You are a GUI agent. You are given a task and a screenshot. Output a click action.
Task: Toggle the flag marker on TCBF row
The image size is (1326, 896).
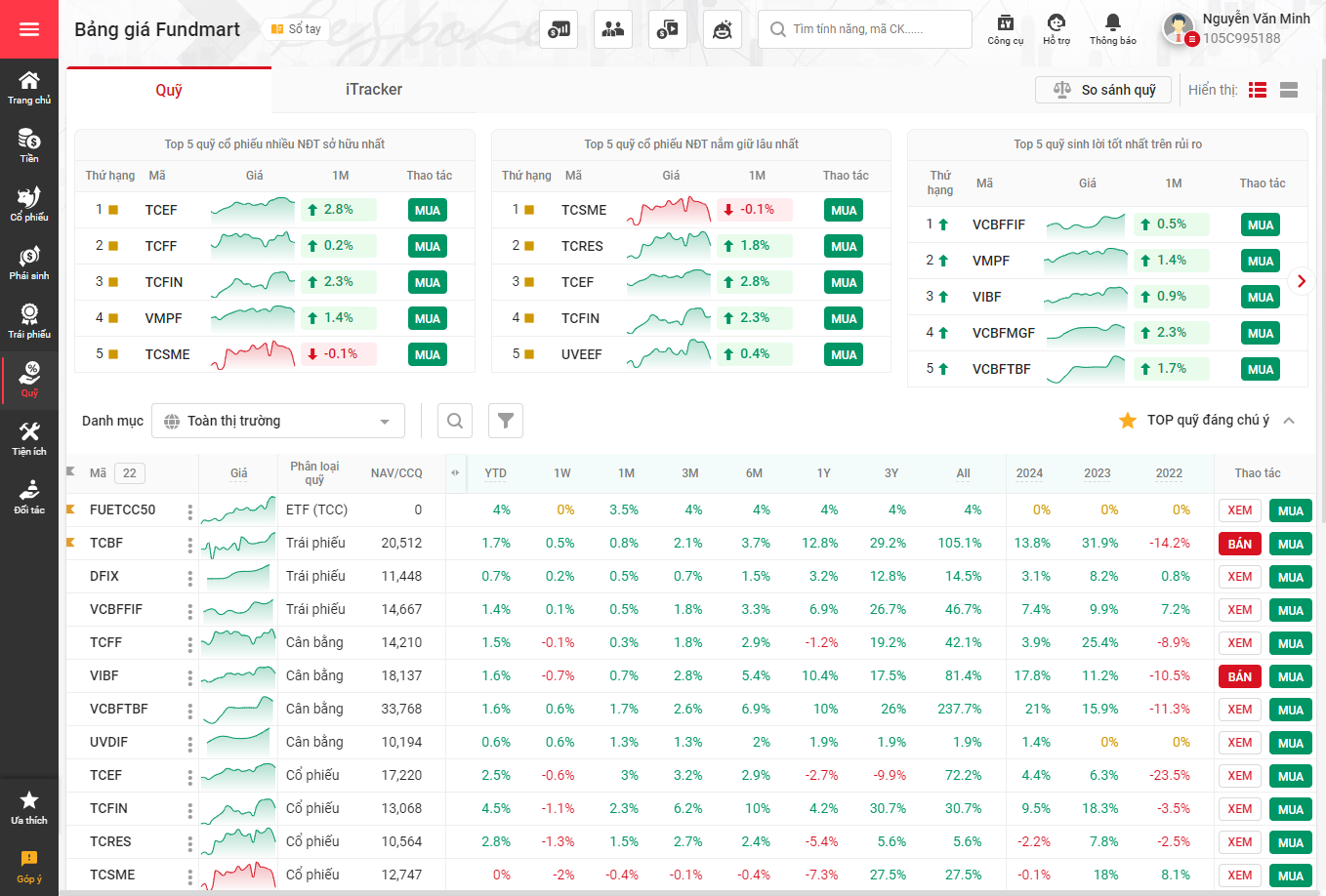click(70, 543)
